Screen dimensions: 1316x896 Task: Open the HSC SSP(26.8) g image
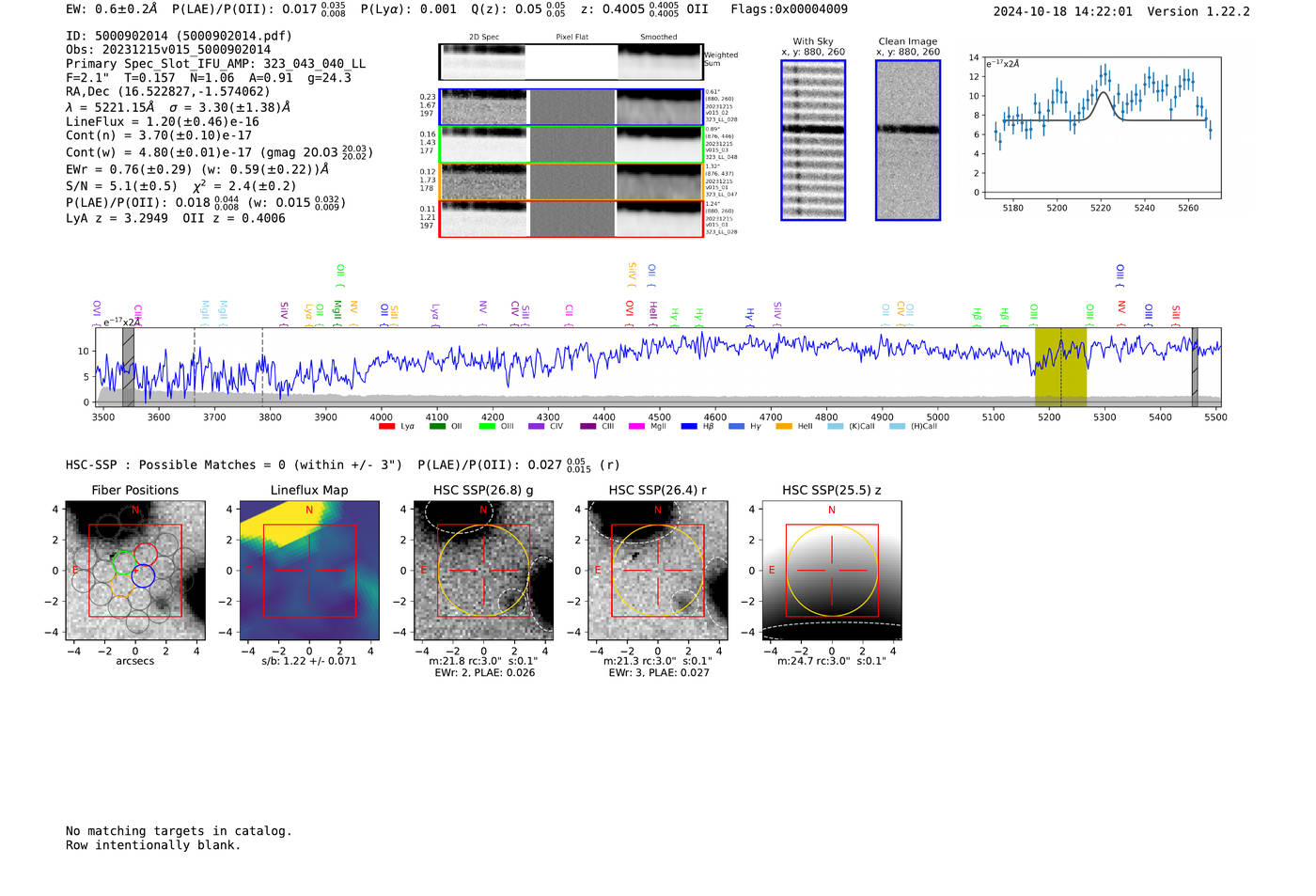pos(484,571)
